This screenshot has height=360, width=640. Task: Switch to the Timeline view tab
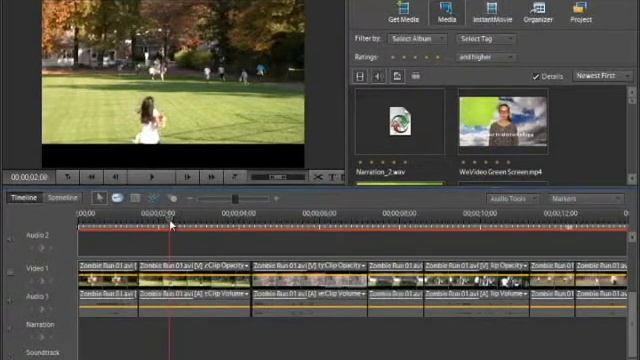pyautogui.click(x=24, y=198)
